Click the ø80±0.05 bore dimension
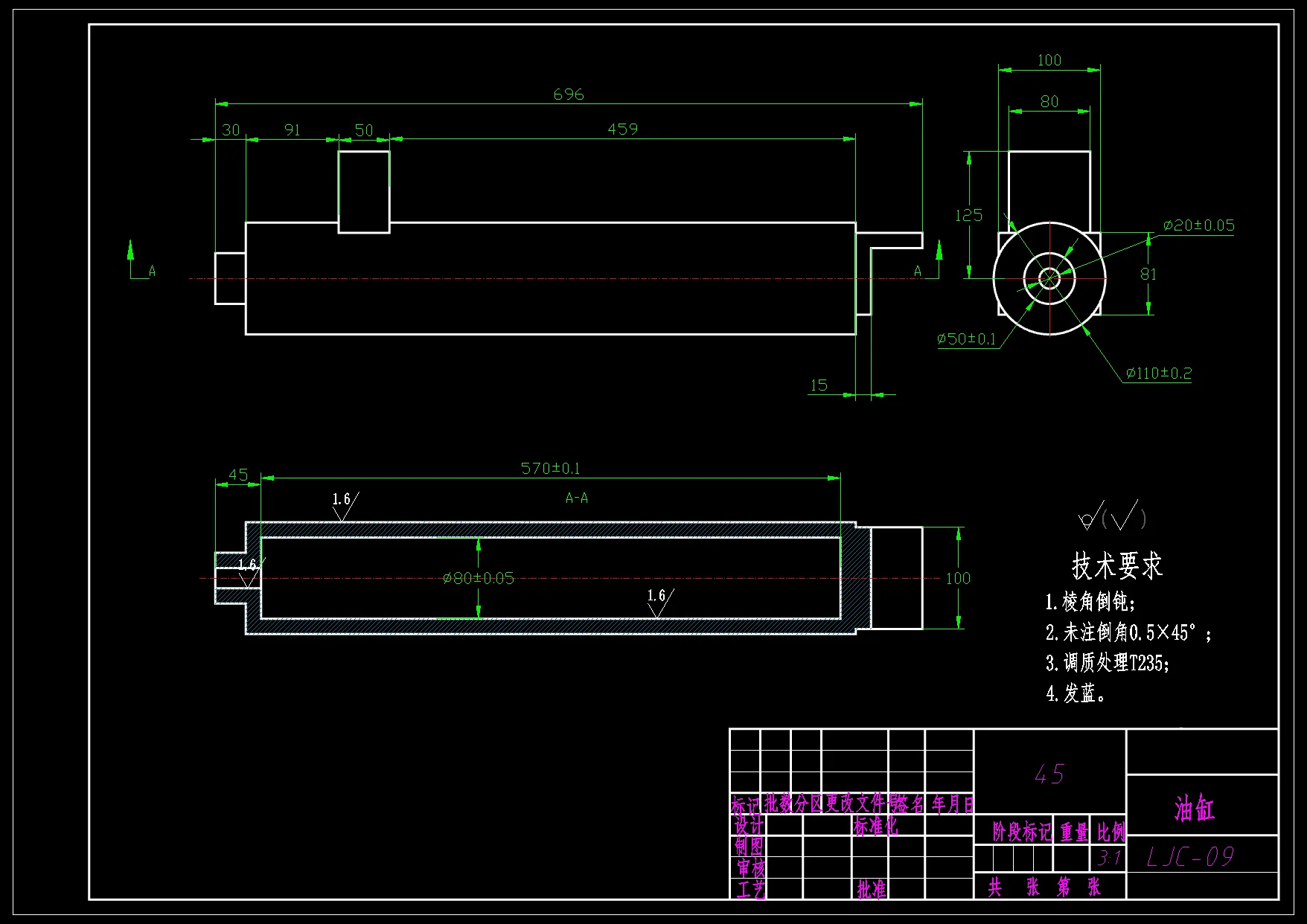1307x924 pixels. pos(479,579)
